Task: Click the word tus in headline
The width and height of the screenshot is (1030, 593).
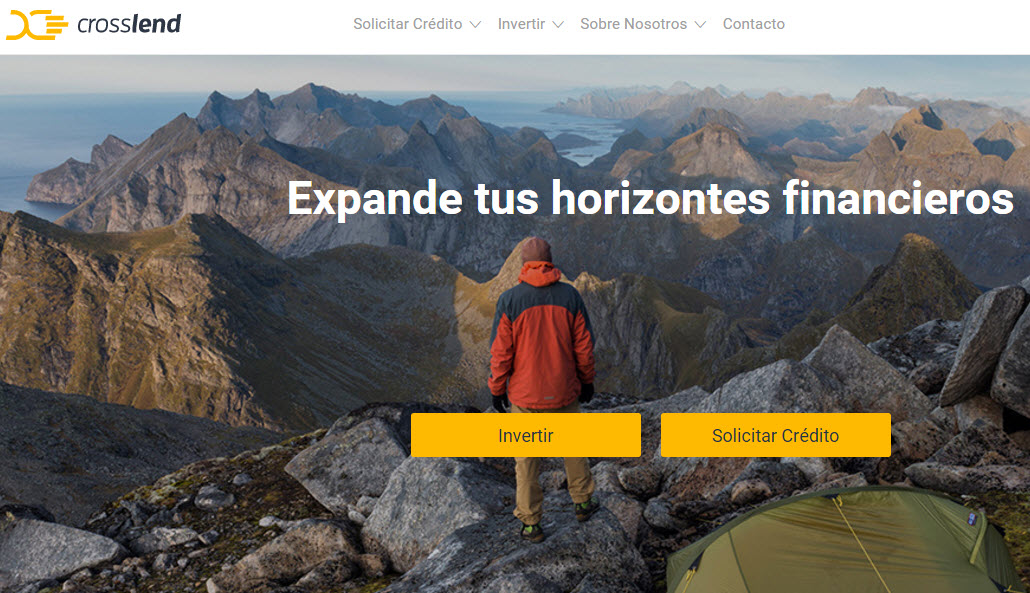Action: (x=506, y=199)
